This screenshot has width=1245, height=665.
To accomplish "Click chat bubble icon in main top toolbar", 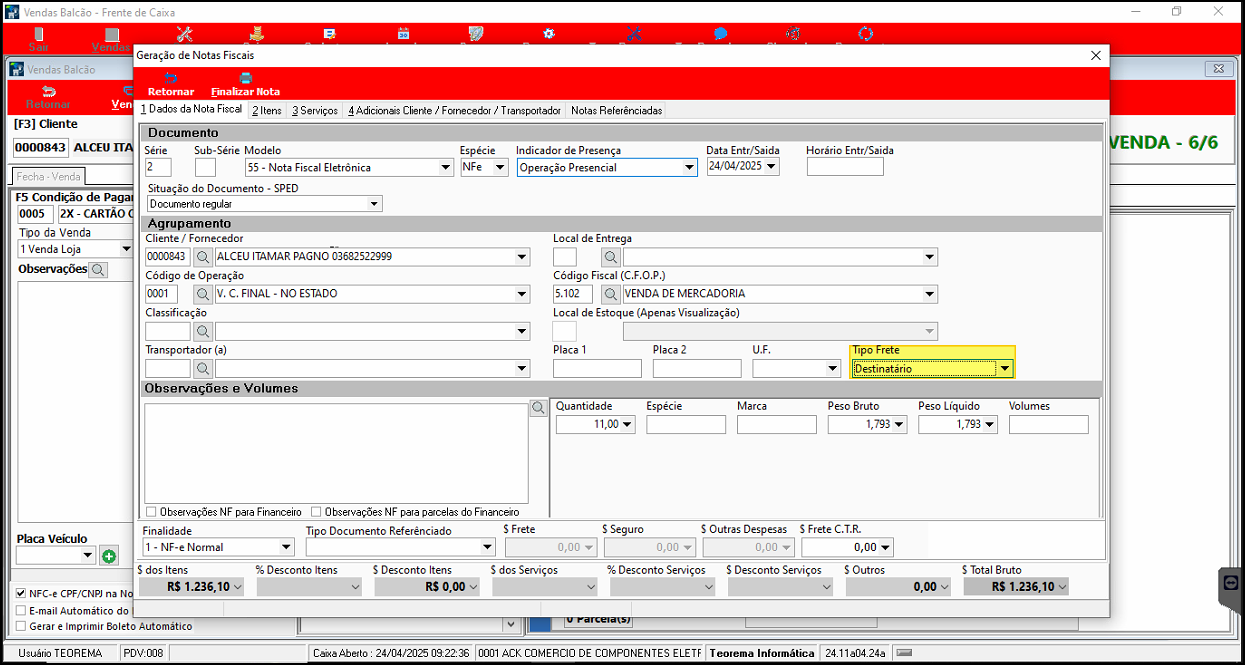I will point(721,33).
